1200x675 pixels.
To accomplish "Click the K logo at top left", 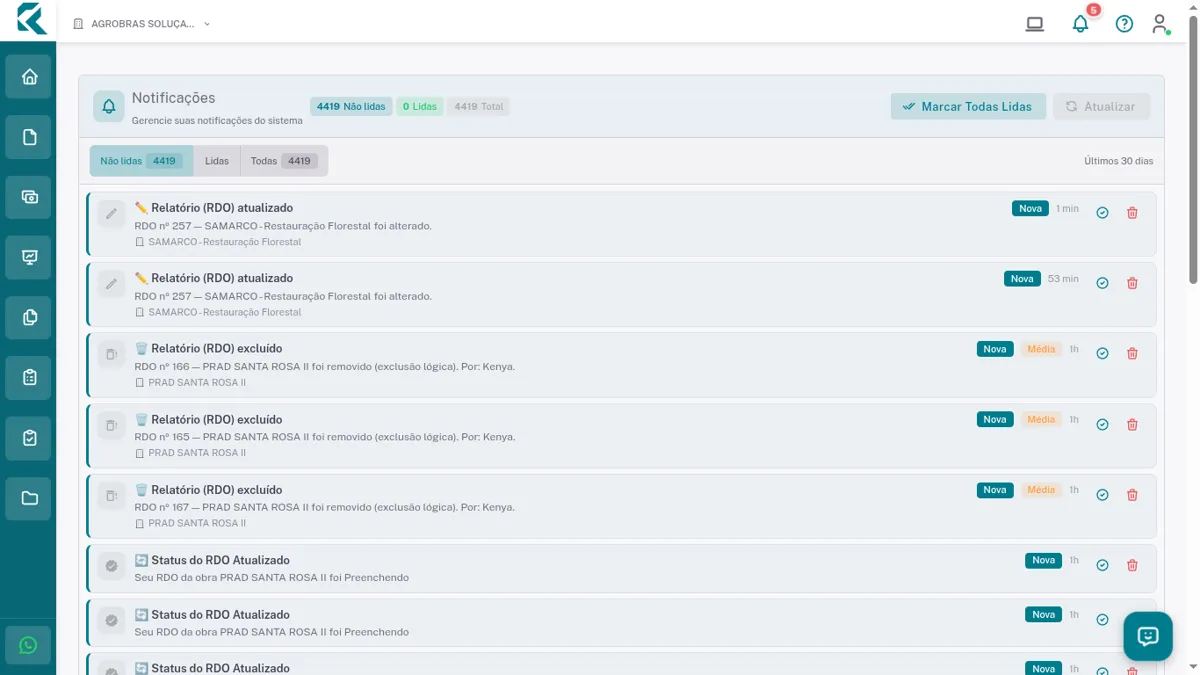I will [31, 20].
